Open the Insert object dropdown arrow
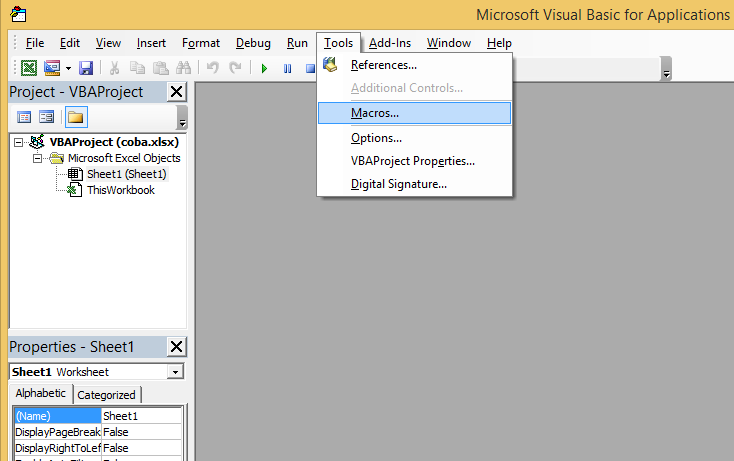This screenshot has width=734, height=461. [x=68, y=68]
